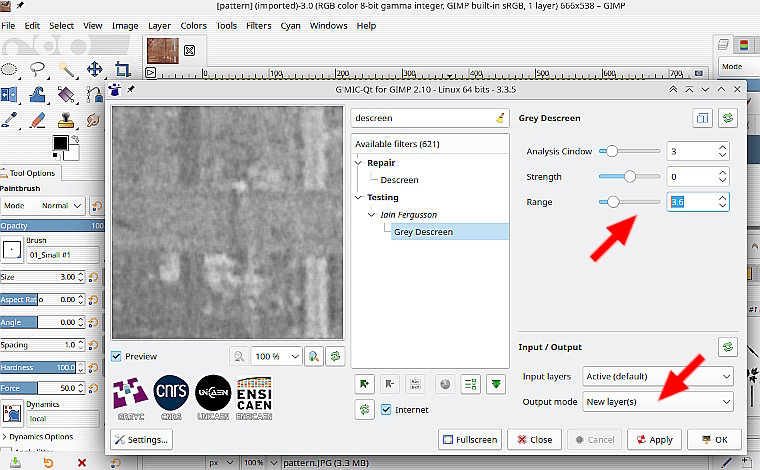
Task: Select the Move tool
Action: pos(95,69)
